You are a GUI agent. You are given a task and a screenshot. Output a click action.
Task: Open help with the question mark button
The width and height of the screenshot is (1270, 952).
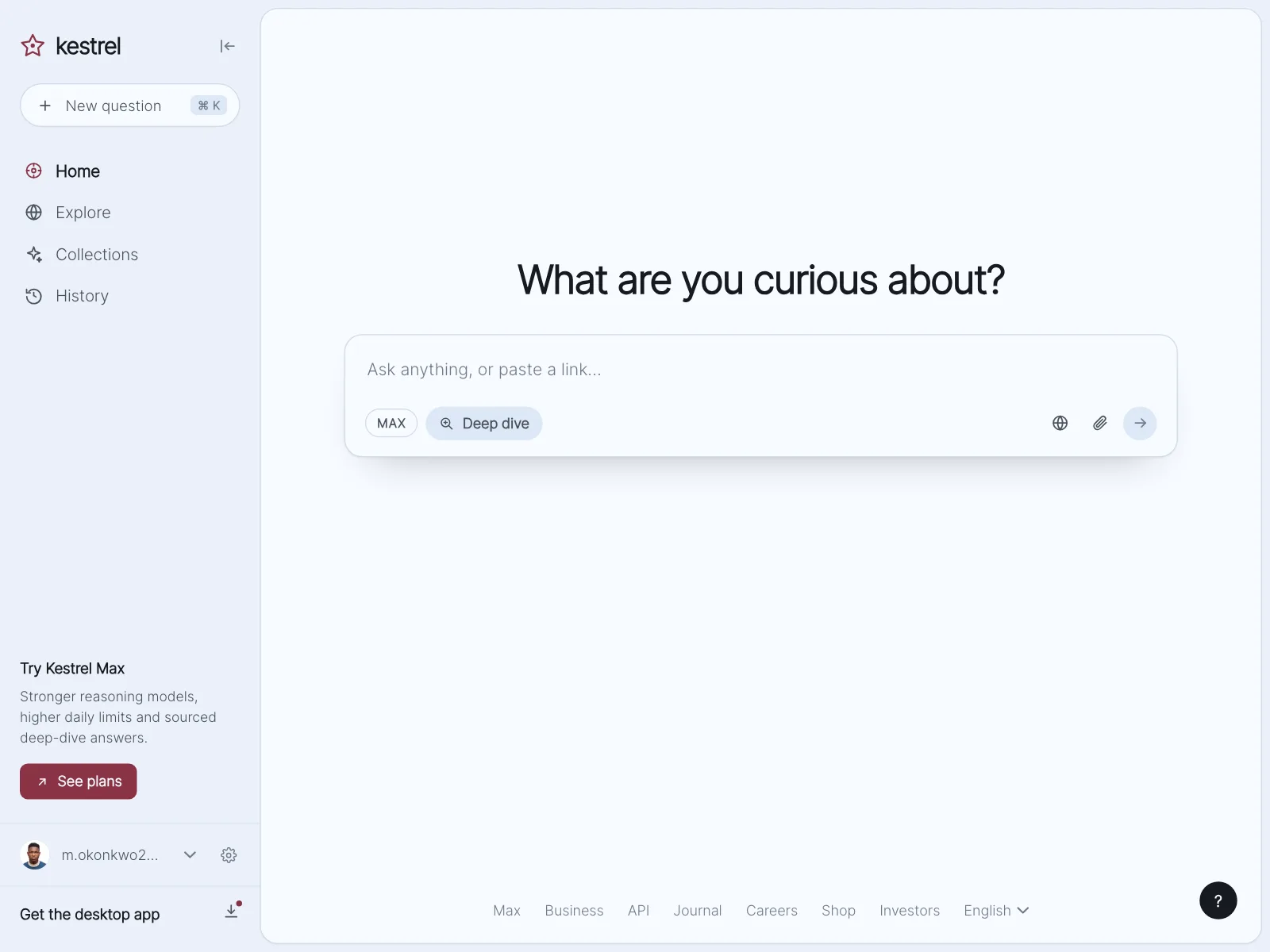[1218, 900]
